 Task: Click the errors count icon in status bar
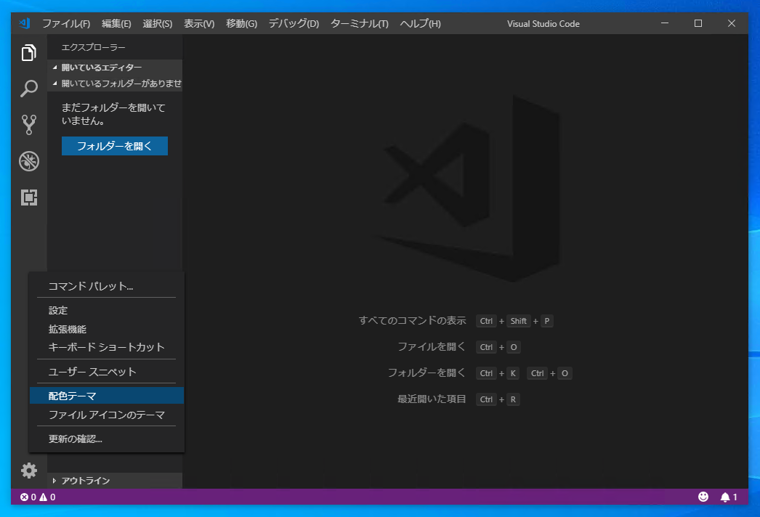24,497
